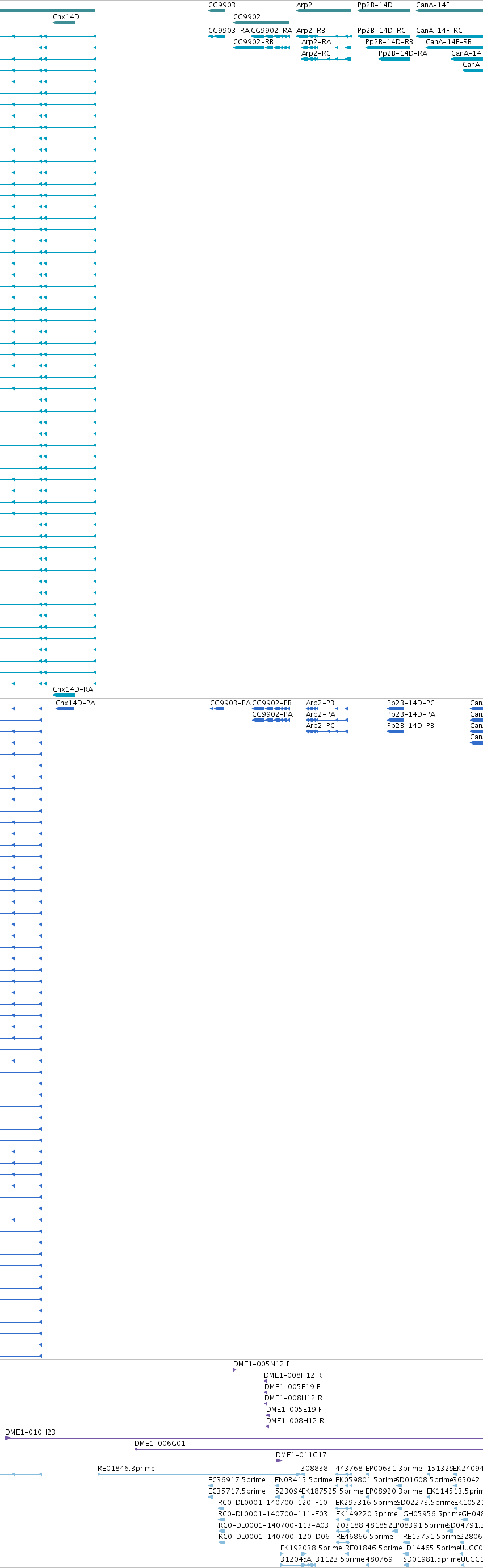483x1568 pixels.
Task: Select the Pp2B-14D-PA protein label
Action: 411,714
